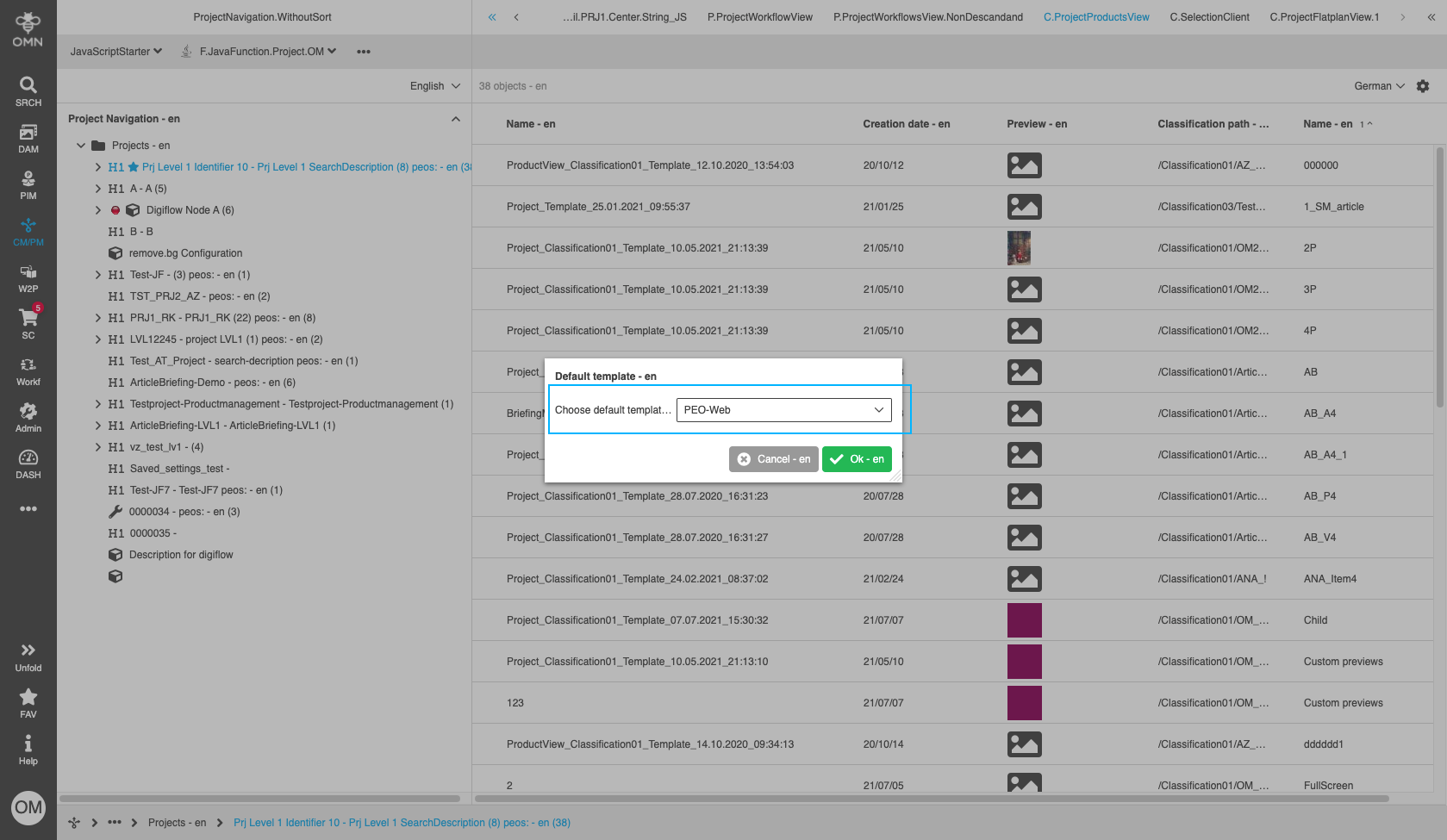This screenshot has height=840, width=1447.
Task: Unfold the sidebar navigation
Action: click(x=28, y=656)
